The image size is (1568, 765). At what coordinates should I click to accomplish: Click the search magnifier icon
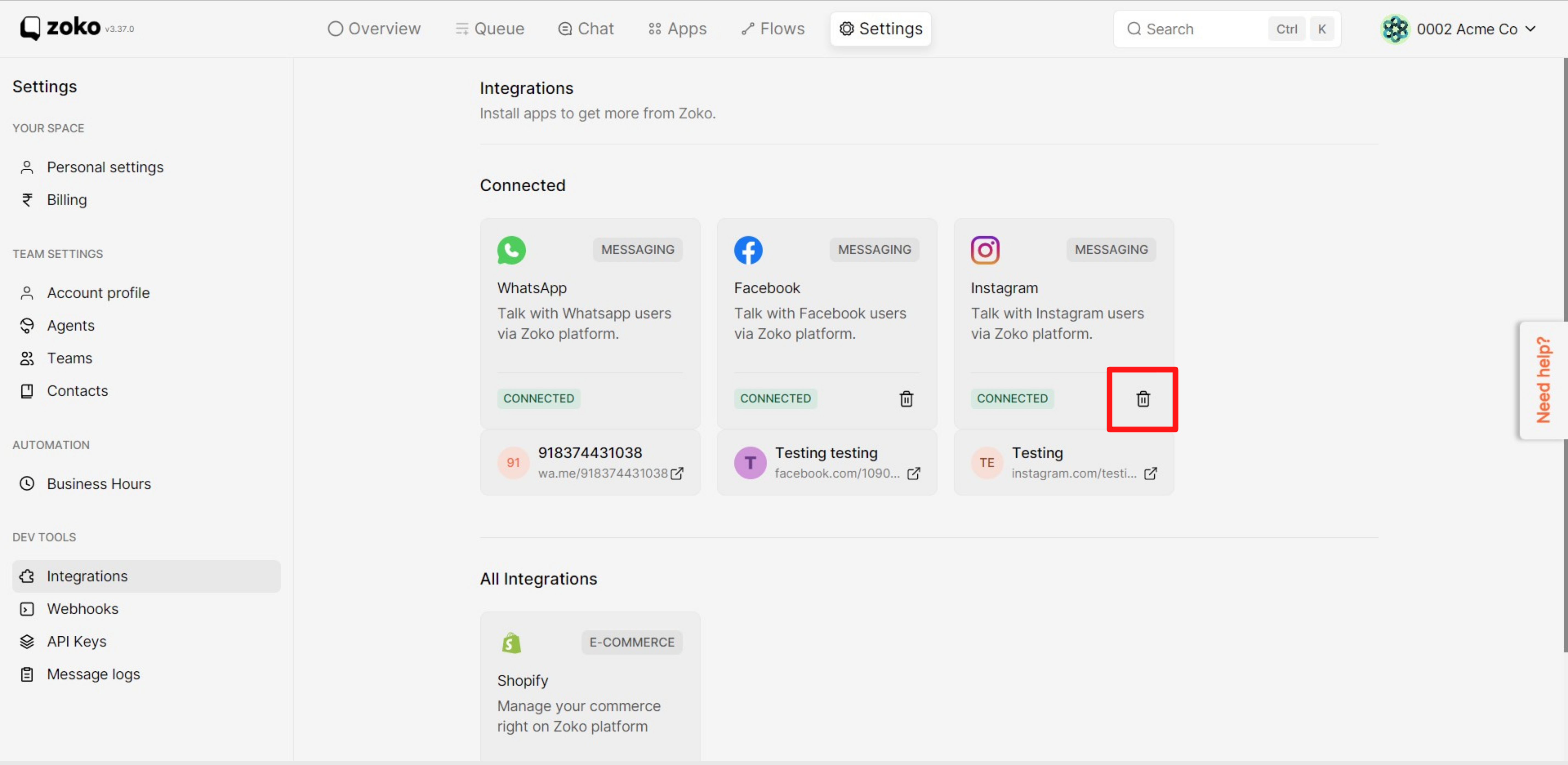point(1133,29)
